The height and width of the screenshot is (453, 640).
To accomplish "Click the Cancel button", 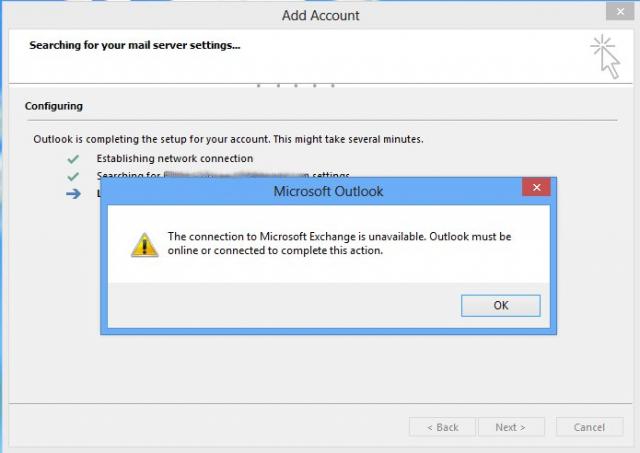I will tap(589, 427).
